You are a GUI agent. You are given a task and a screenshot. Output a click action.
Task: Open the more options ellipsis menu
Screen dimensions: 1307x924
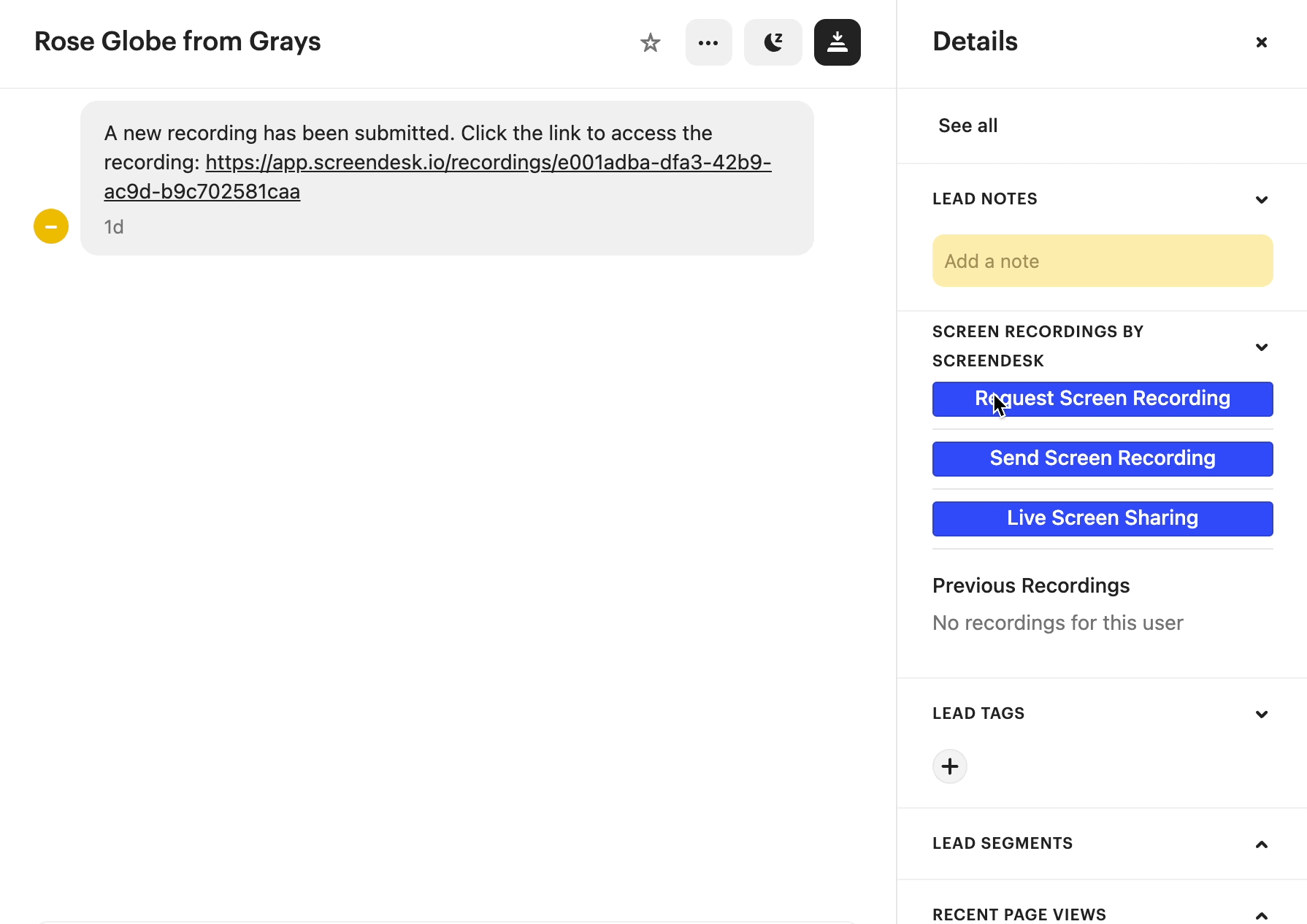tap(708, 42)
